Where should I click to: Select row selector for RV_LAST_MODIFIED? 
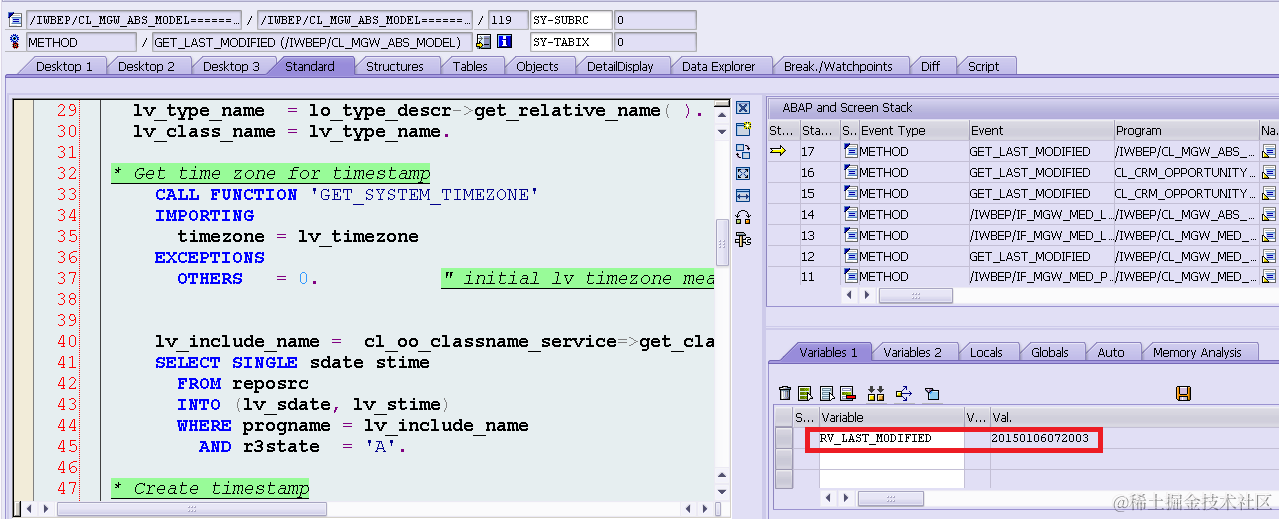(x=784, y=438)
